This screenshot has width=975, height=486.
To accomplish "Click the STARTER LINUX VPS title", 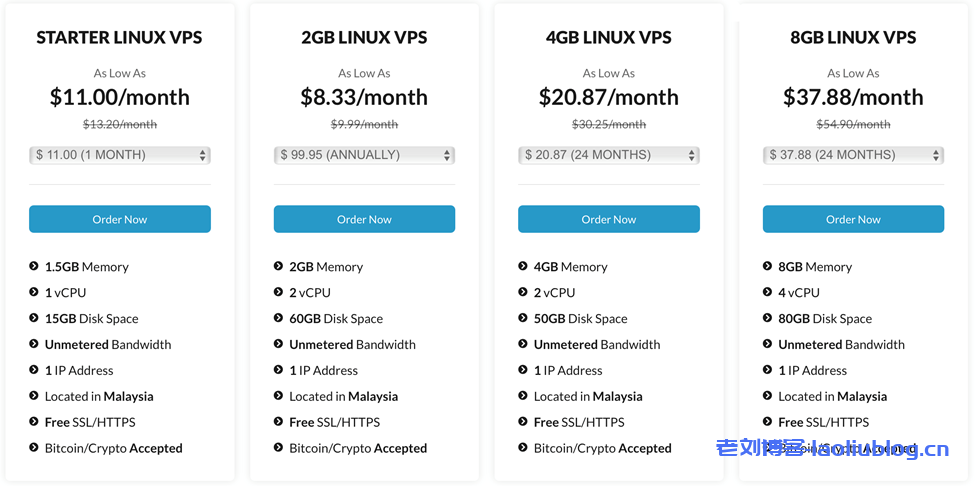I will click(120, 38).
